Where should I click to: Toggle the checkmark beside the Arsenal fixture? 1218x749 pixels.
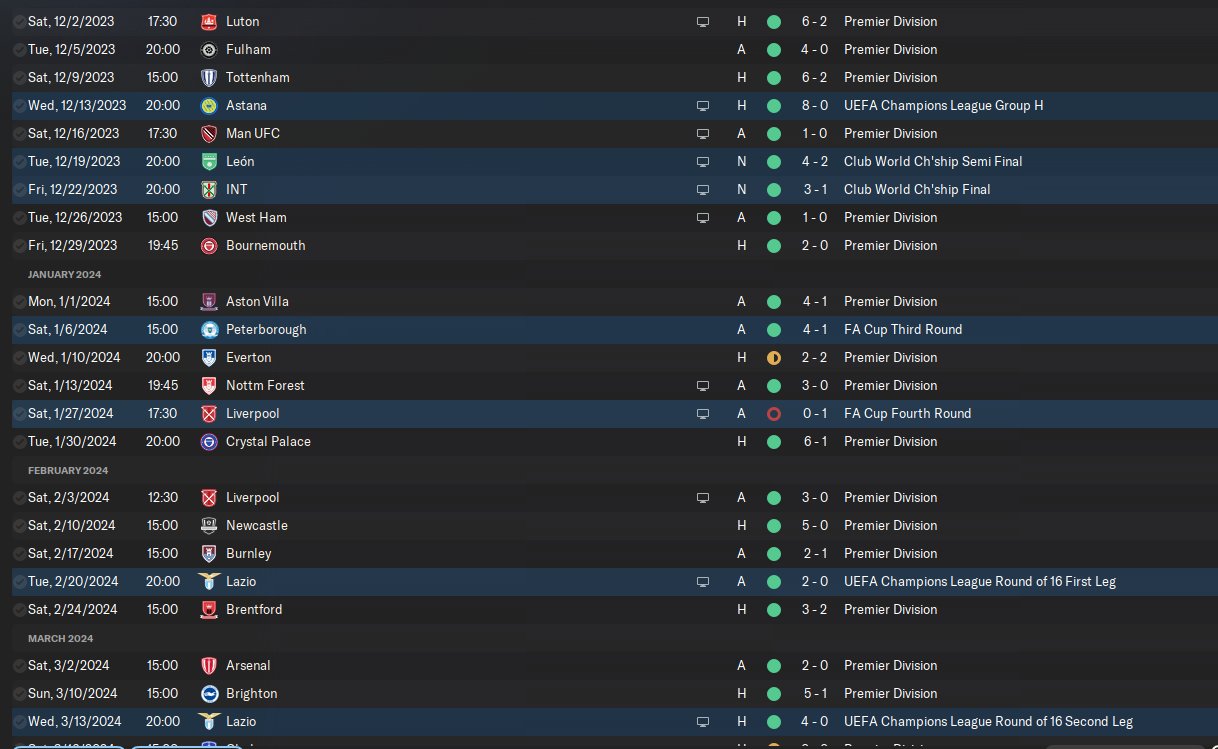pyautogui.click(x=20, y=665)
